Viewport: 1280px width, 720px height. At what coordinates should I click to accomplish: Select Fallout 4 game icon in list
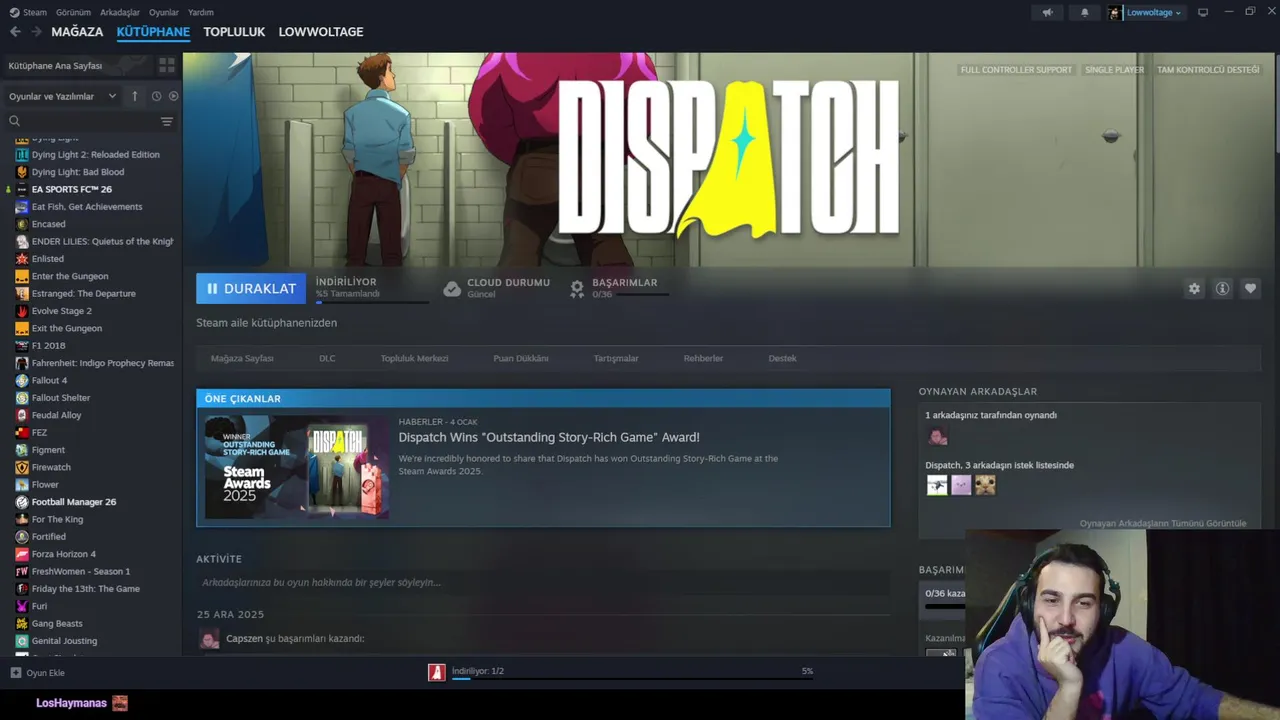pyautogui.click(x=22, y=380)
